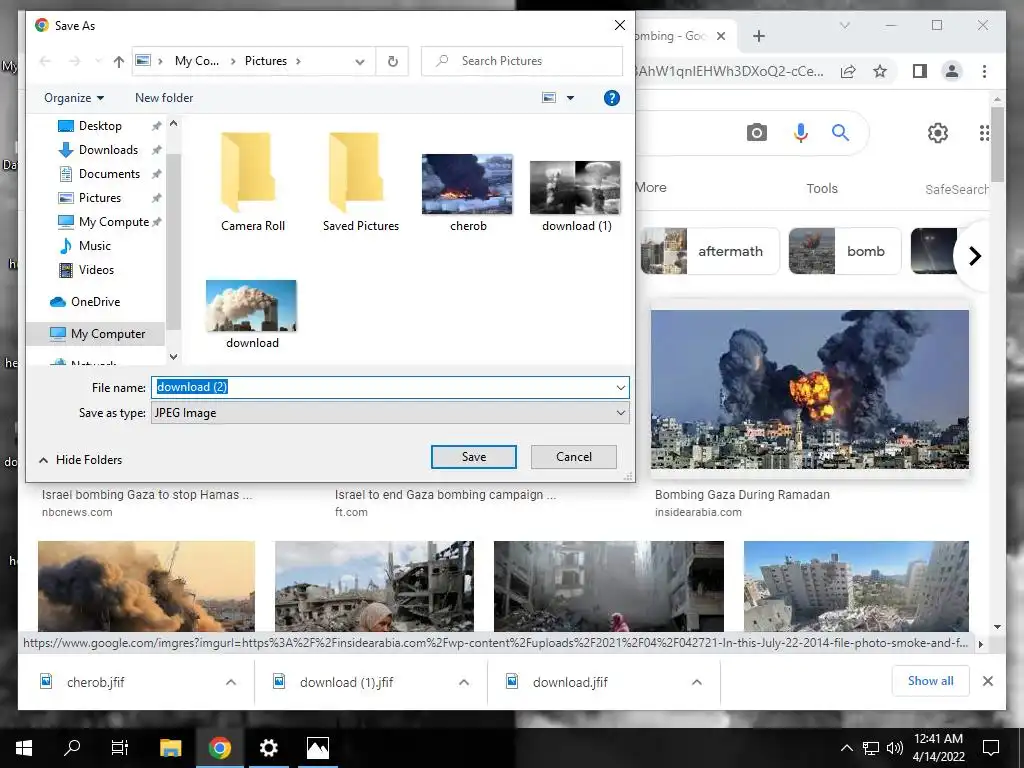The height and width of the screenshot is (768, 1024).
Task: Open Organize menu
Action: (74, 98)
